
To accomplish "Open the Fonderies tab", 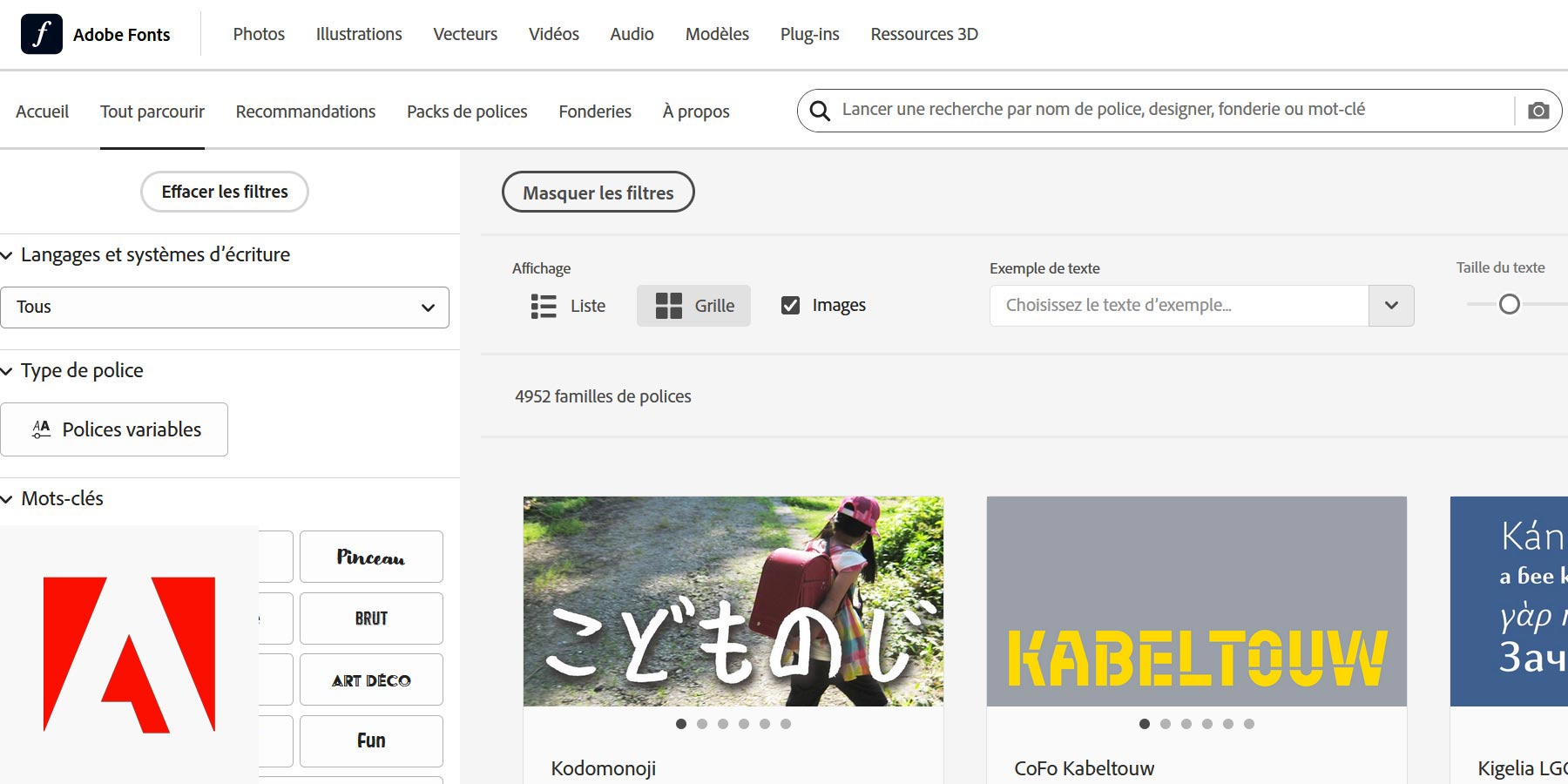I will pos(595,112).
